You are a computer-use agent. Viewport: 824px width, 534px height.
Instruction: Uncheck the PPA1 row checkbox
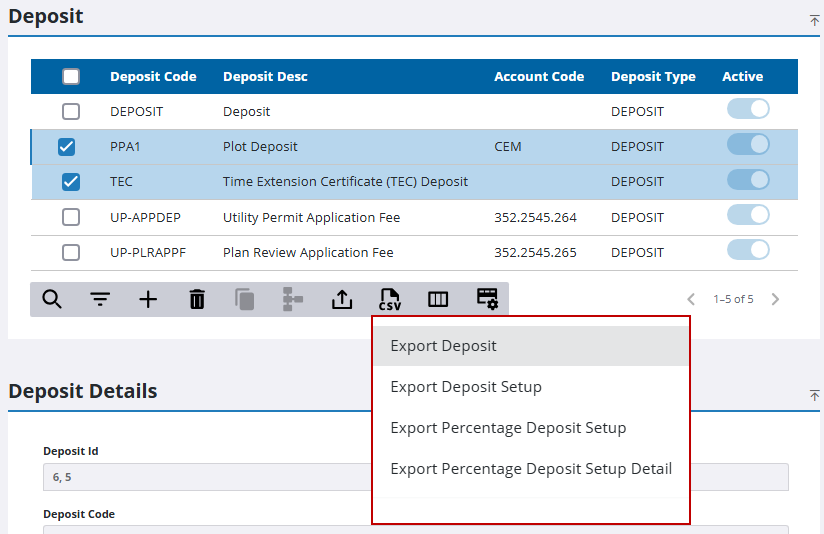pyautogui.click(x=67, y=147)
